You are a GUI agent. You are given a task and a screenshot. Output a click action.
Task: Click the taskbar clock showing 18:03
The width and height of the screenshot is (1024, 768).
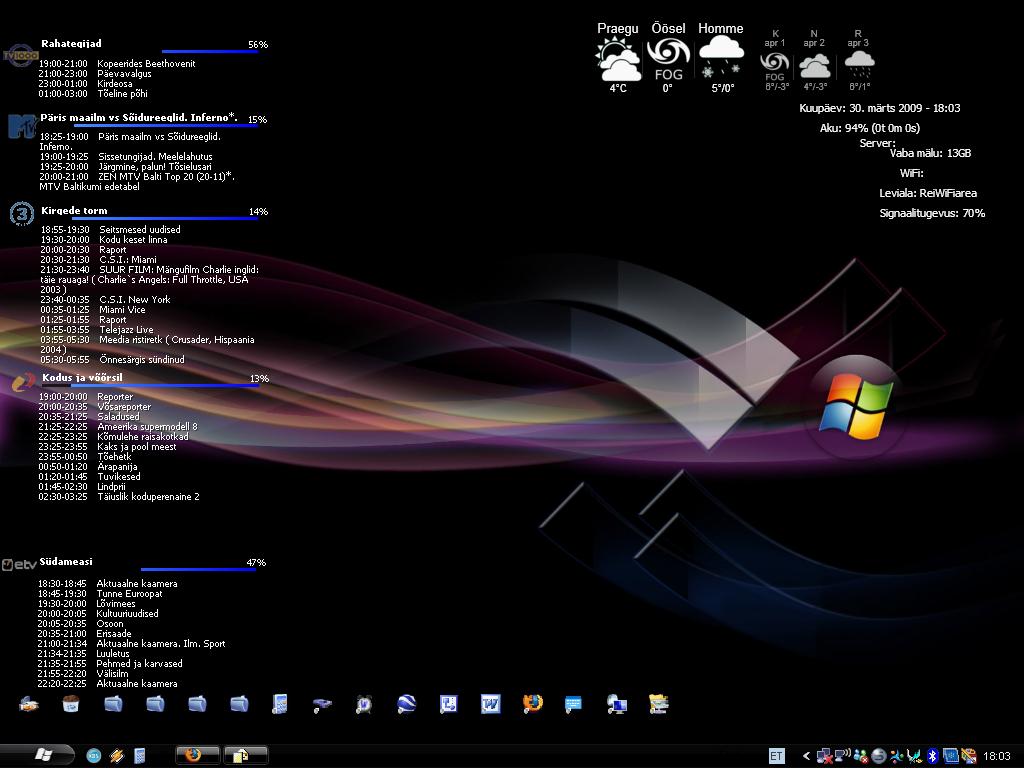[997, 756]
